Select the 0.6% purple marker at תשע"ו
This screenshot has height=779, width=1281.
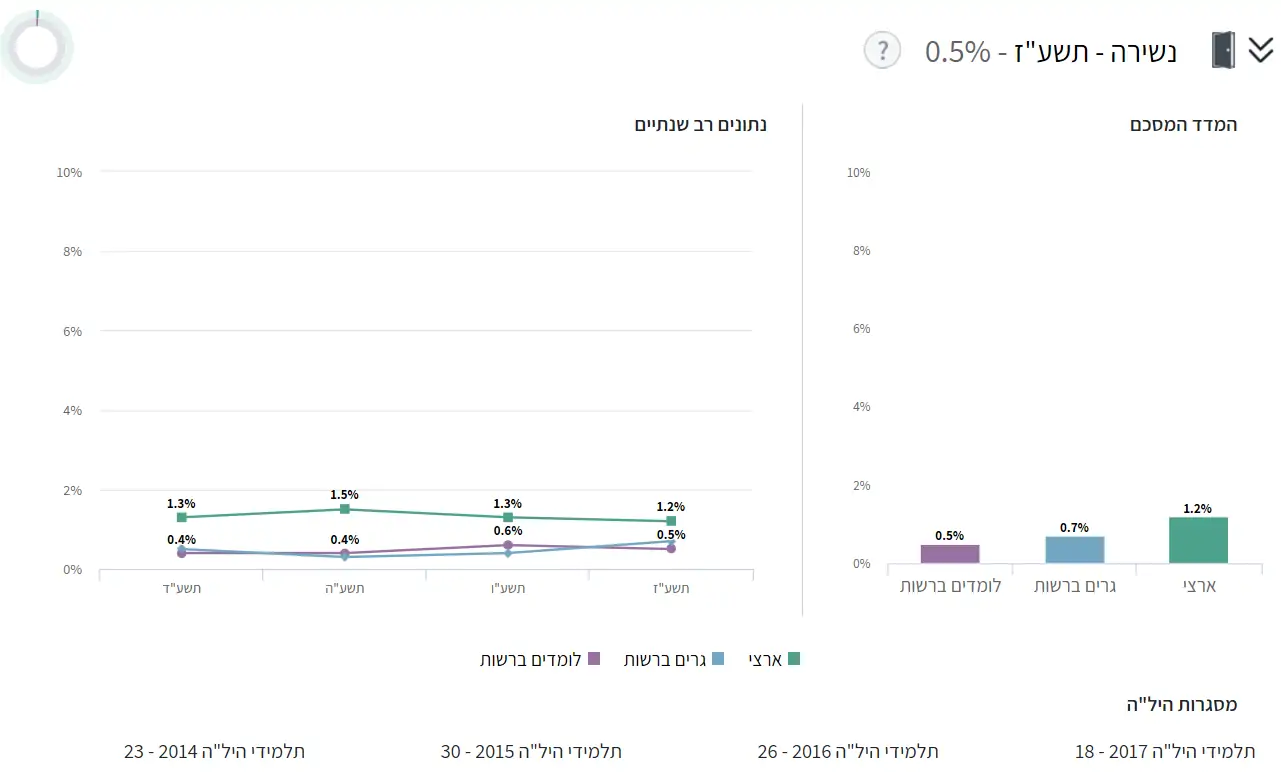[508, 545]
